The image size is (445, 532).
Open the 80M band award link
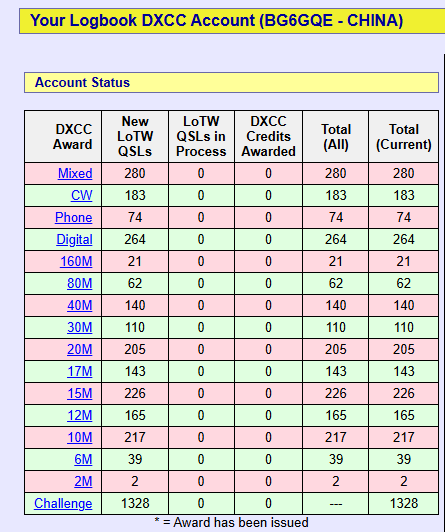[80, 283]
